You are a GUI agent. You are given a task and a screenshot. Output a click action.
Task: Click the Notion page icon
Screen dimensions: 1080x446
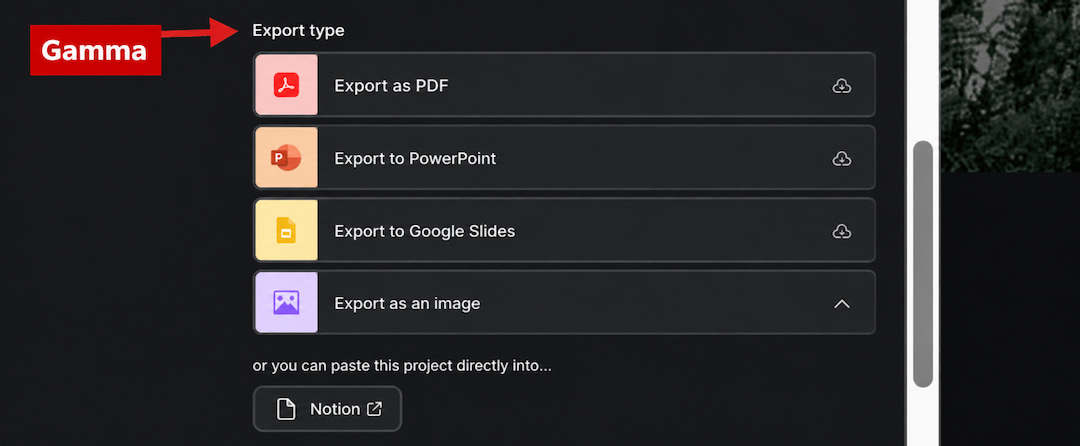pos(286,409)
